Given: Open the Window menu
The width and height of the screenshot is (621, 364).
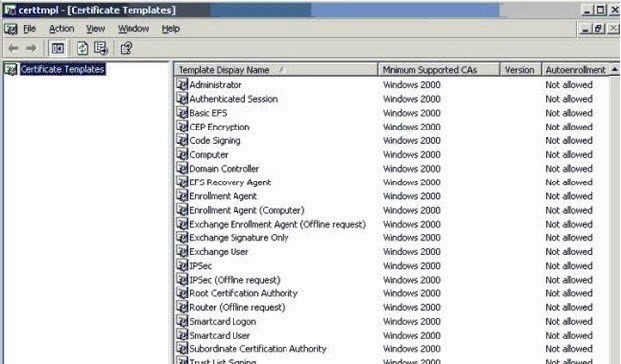Looking at the screenshot, I should pyautogui.click(x=133, y=29).
